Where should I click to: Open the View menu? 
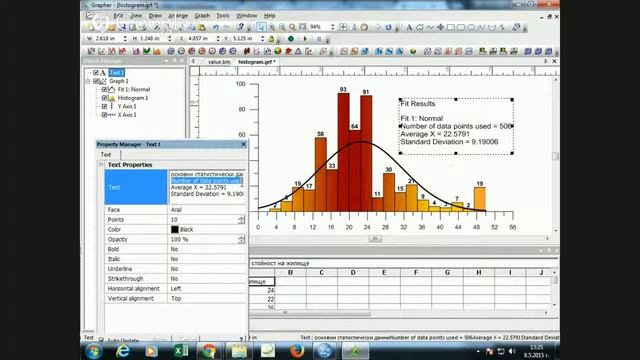(x=136, y=16)
